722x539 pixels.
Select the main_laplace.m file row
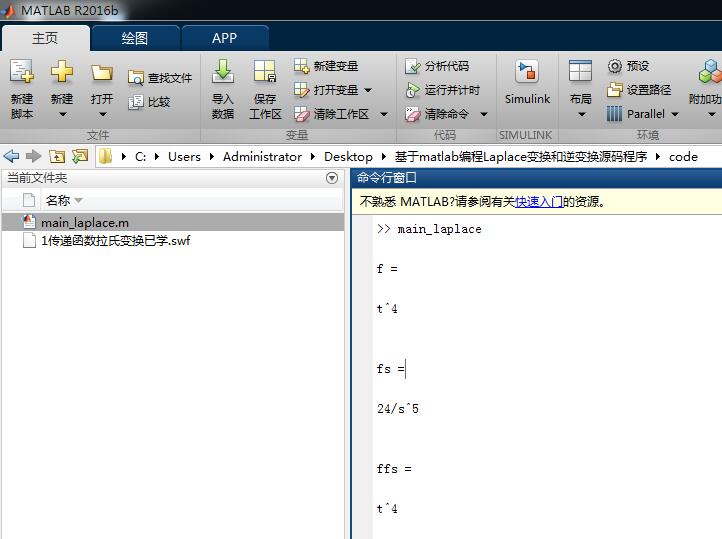tap(173, 222)
